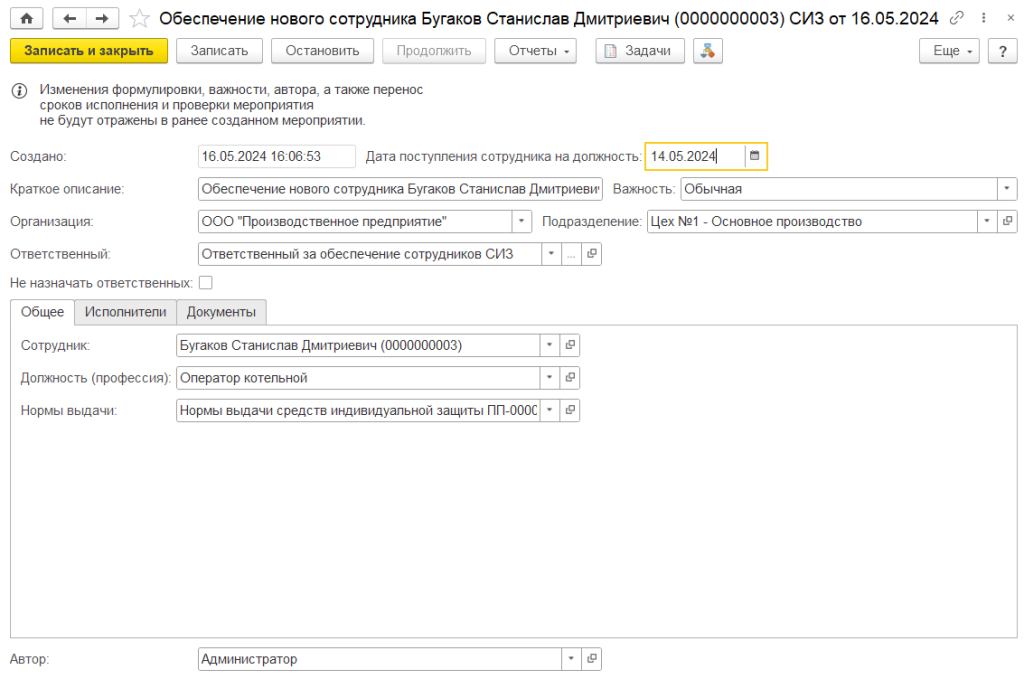Add form to favorites with star icon
The width and height of the screenshot is (1024, 679).
click(140, 18)
